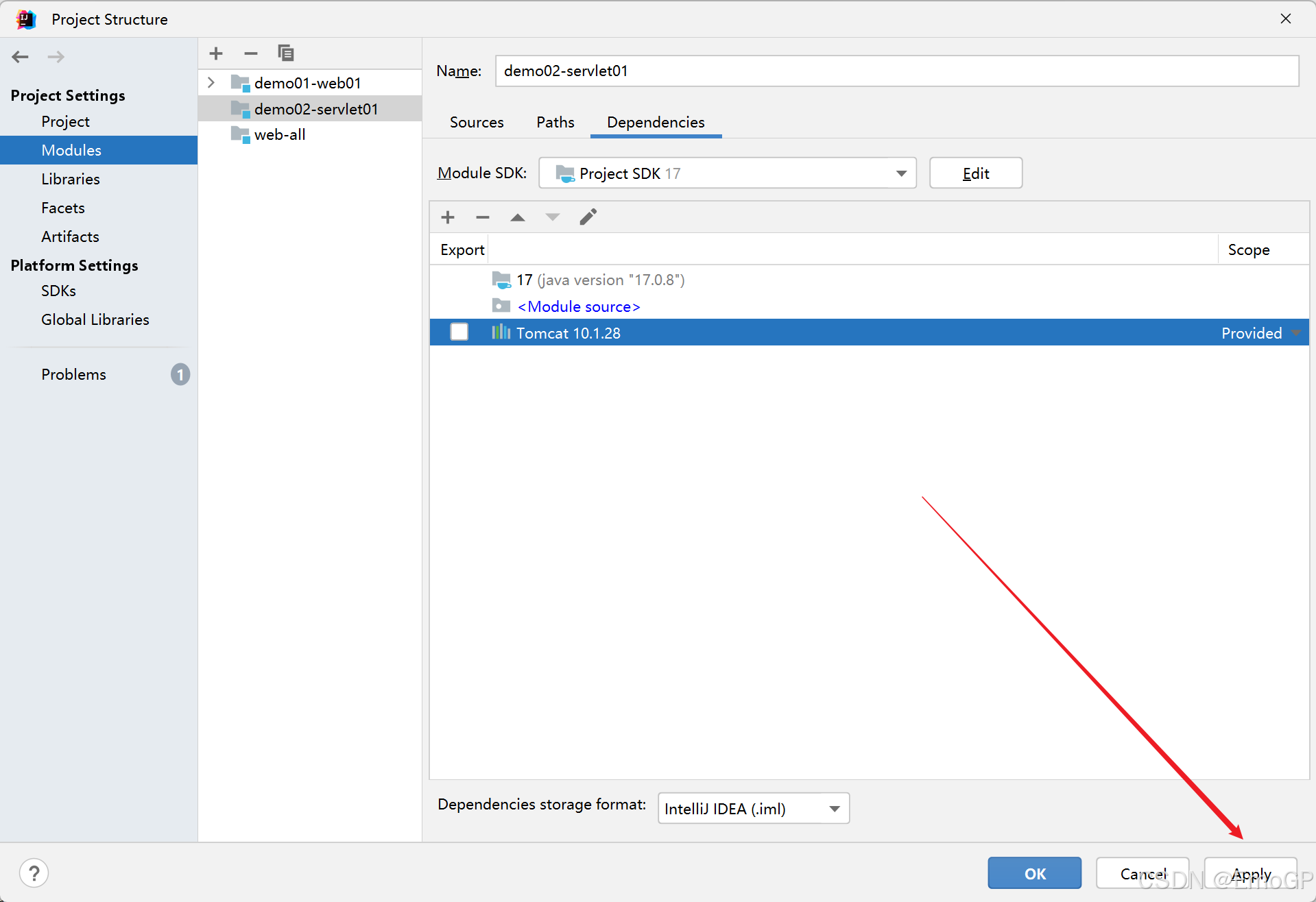Viewport: 1316px width, 902px height.
Task: Open the Module SDK dropdown
Action: (x=728, y=173)
